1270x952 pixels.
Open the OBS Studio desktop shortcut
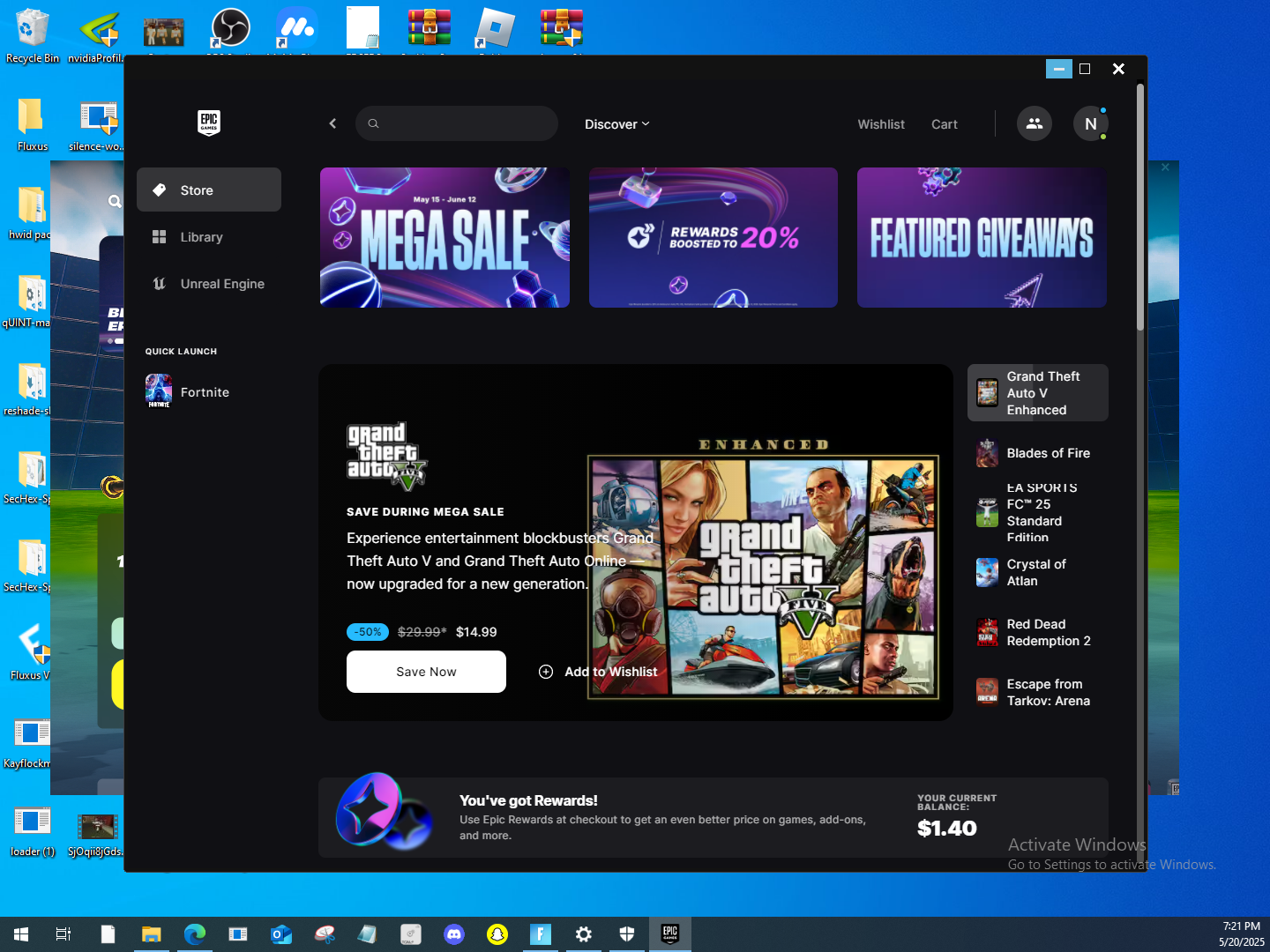(230, 28)
